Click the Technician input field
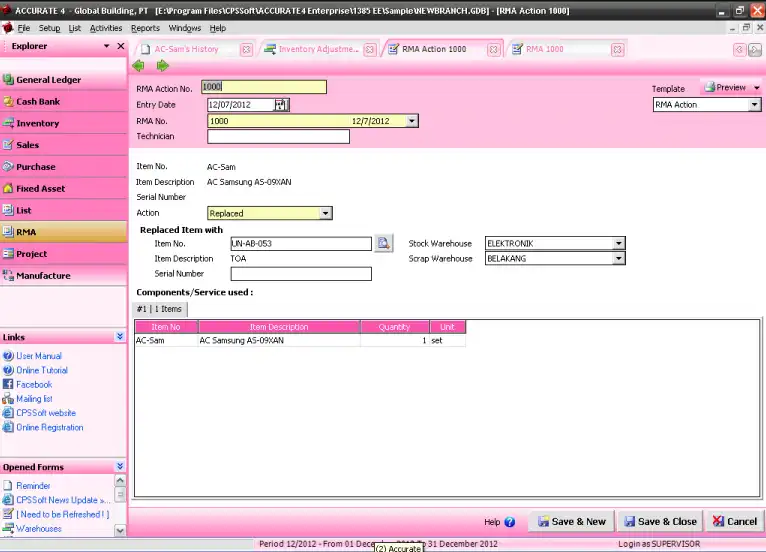This screenshot has width=766, height=552. coord(278,136)
